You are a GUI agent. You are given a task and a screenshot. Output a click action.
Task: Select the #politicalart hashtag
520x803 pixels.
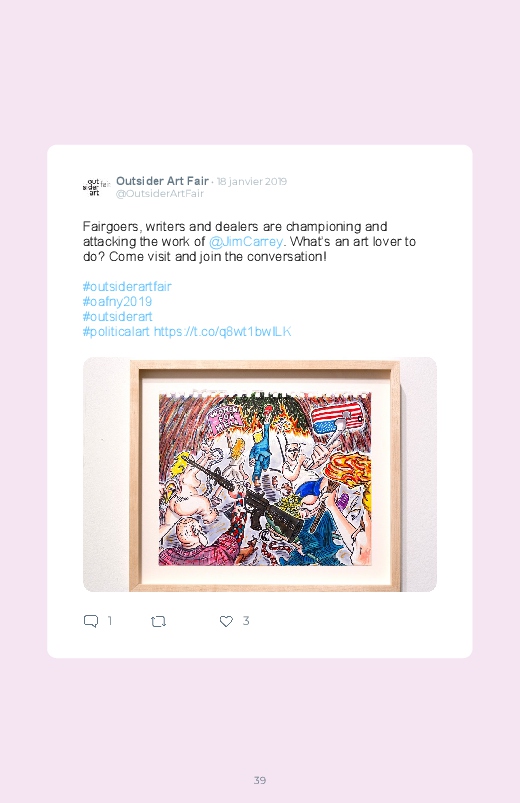pos(116,331)
